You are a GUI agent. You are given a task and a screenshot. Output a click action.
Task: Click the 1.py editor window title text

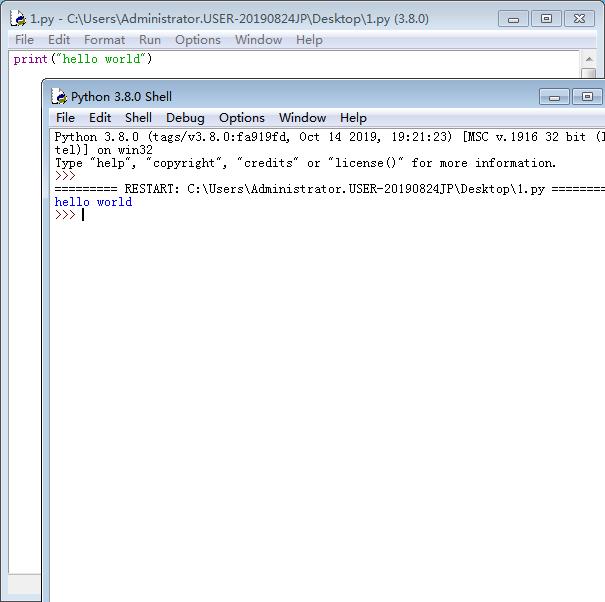coord(230,19)
